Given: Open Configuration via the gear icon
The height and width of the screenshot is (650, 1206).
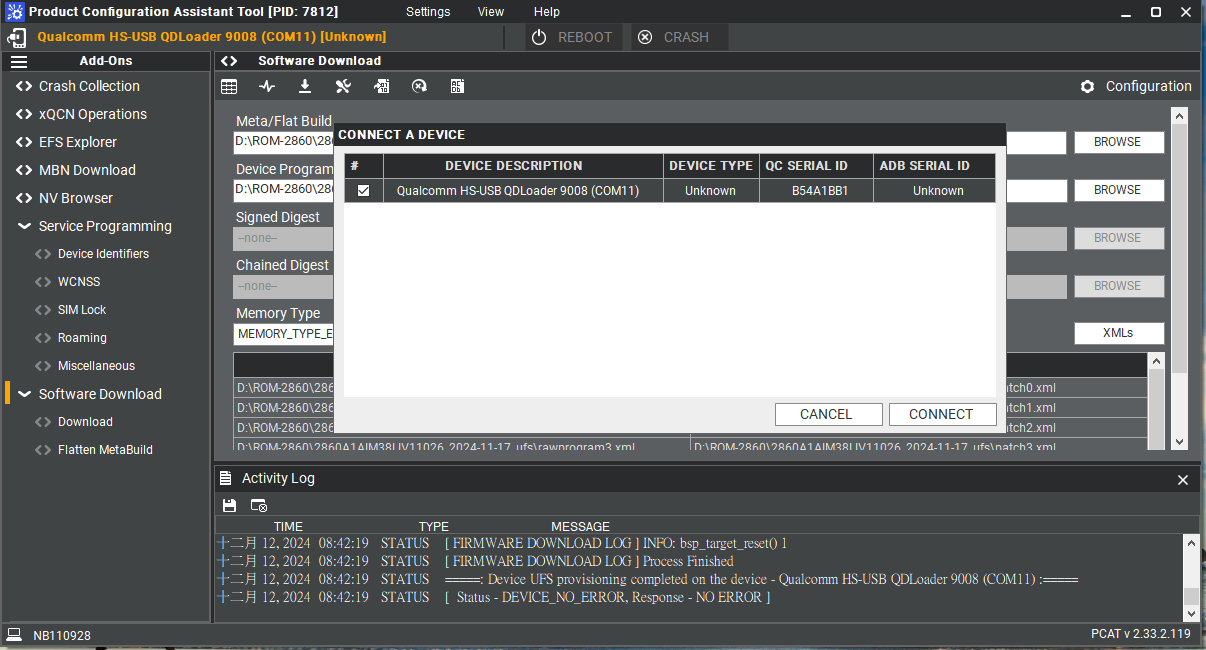Looking at the screenshot, I should coord(1087,87).
